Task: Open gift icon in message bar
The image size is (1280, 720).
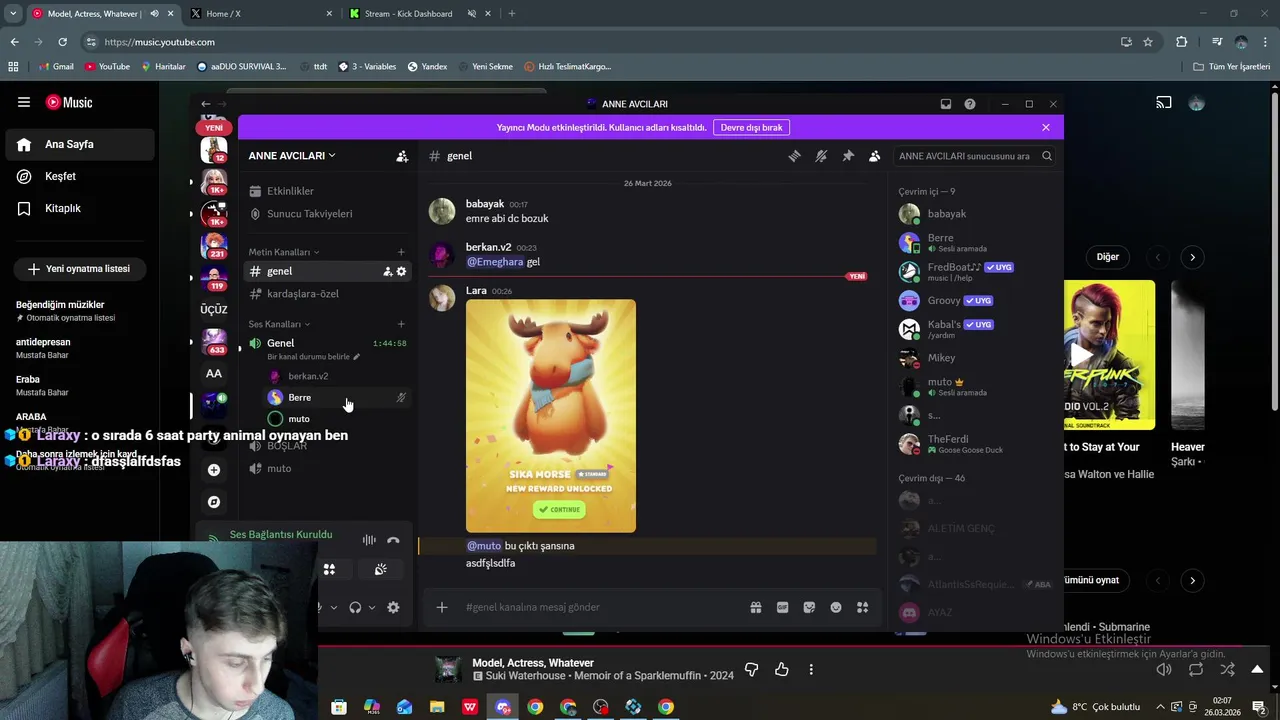Action: (x=756, y=607)
